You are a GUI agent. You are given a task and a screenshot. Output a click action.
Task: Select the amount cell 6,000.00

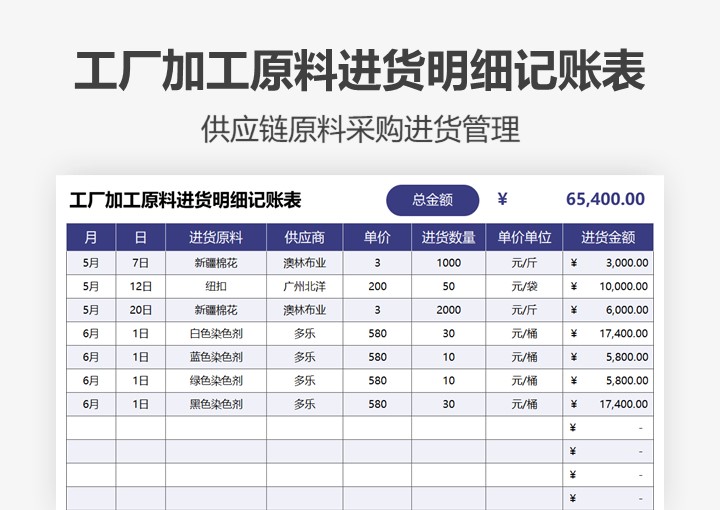[608, 310]
